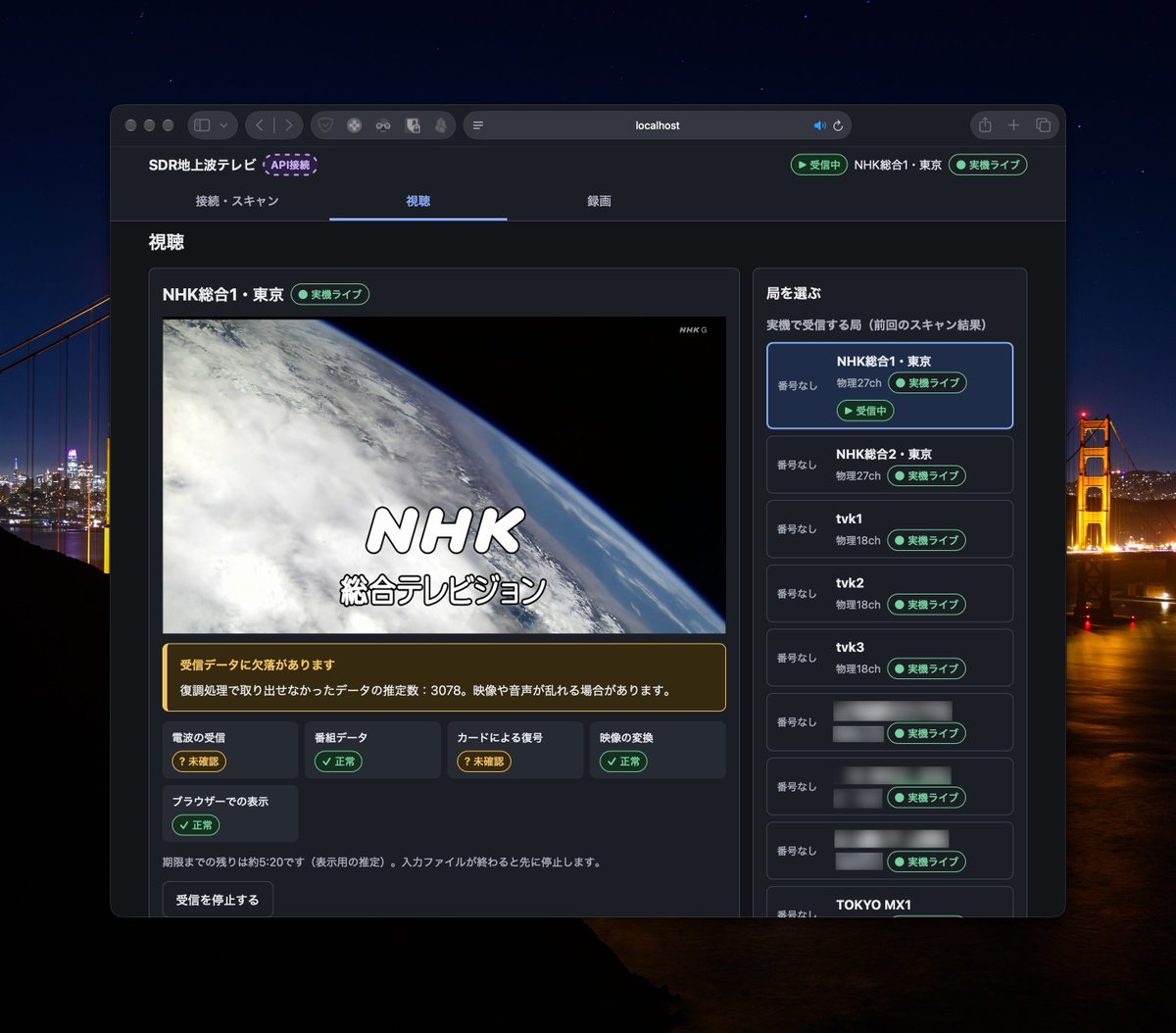Screen dimensions: 1176x1033
Task: Click the ブラウザーでの表示 正常 badge
Action: tap(196, 825)
